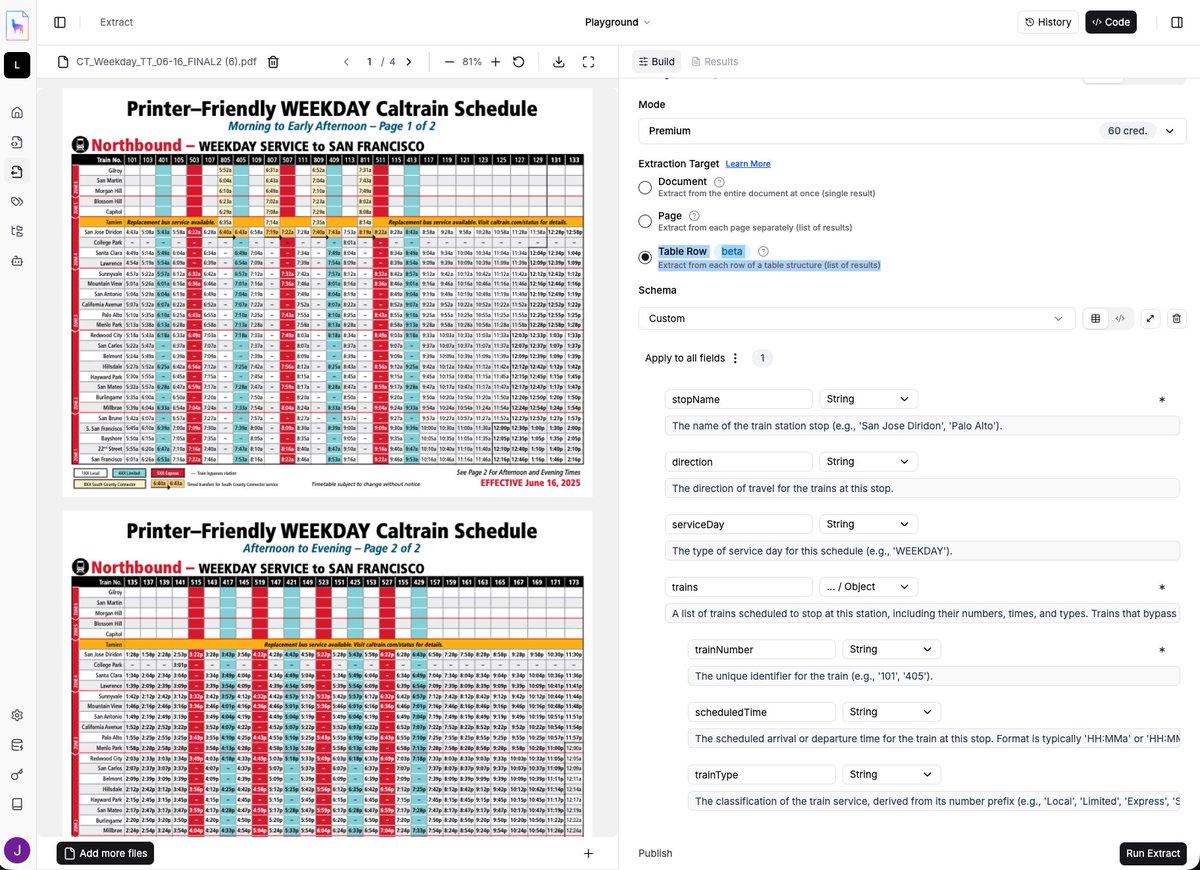Click the Run Extract button
The height and width of the screenshot is (870, 1200).
(1152, 853)
